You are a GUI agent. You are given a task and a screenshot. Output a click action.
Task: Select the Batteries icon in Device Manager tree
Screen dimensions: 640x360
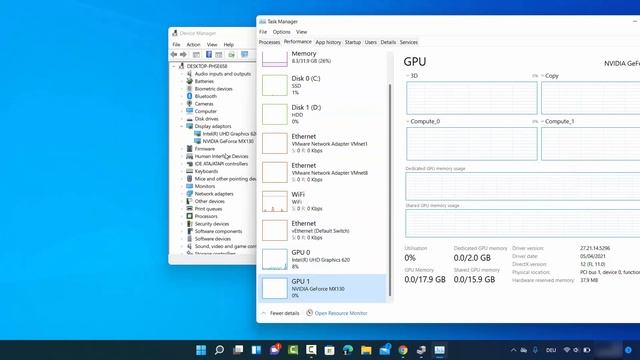(x=189, y=81)
